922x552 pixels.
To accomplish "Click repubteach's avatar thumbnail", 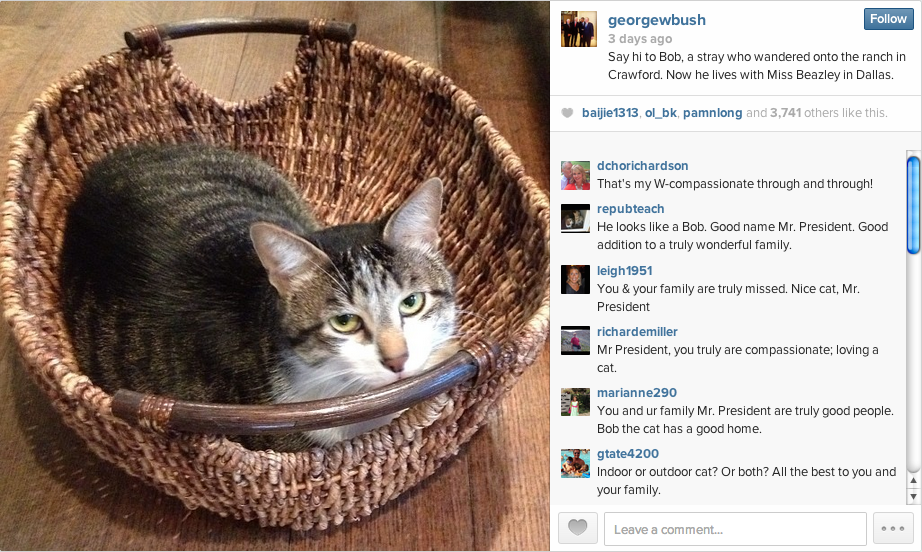I will pyautogui.click(x=575, y=218).
